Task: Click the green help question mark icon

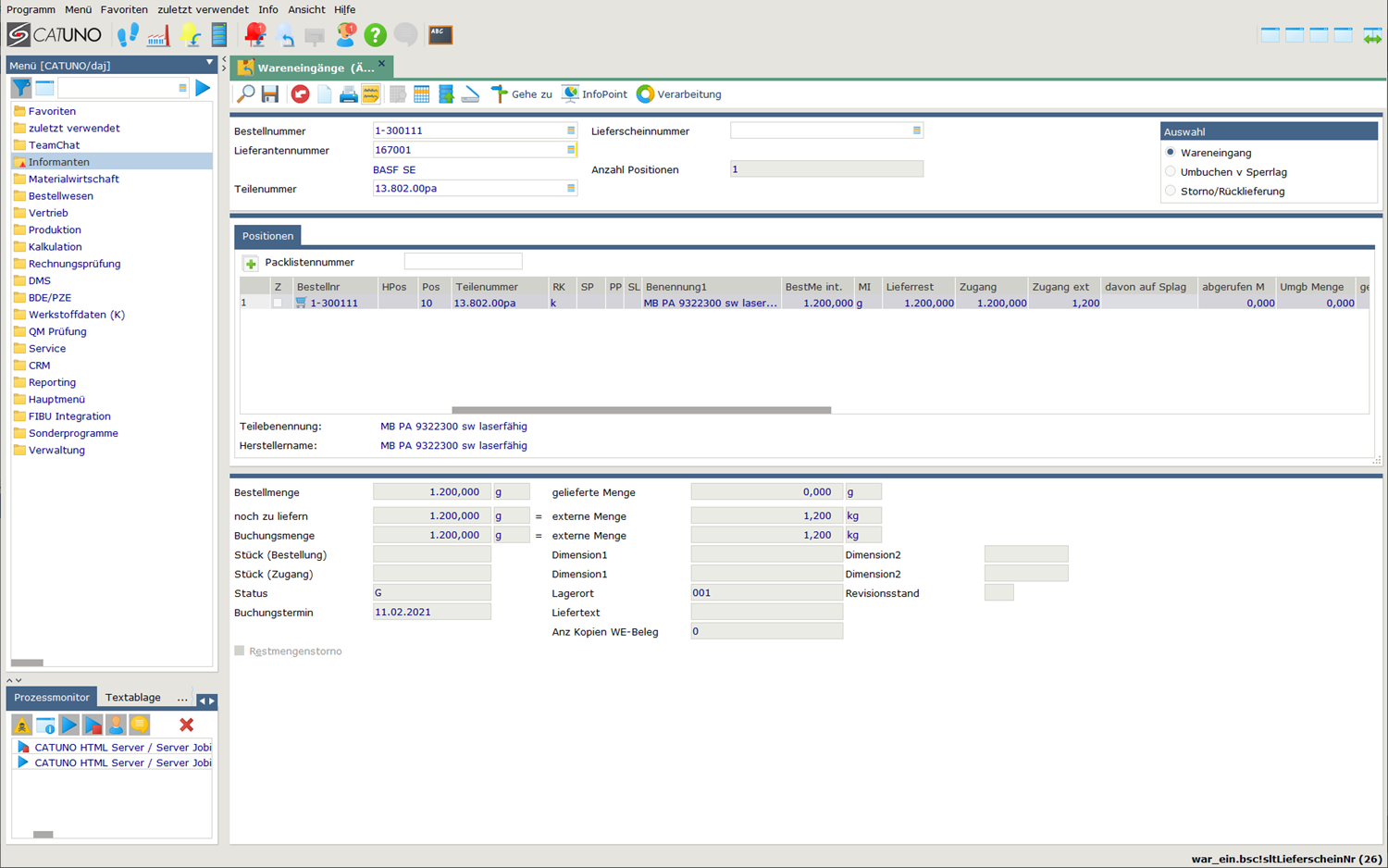Action: coord(375,35)
